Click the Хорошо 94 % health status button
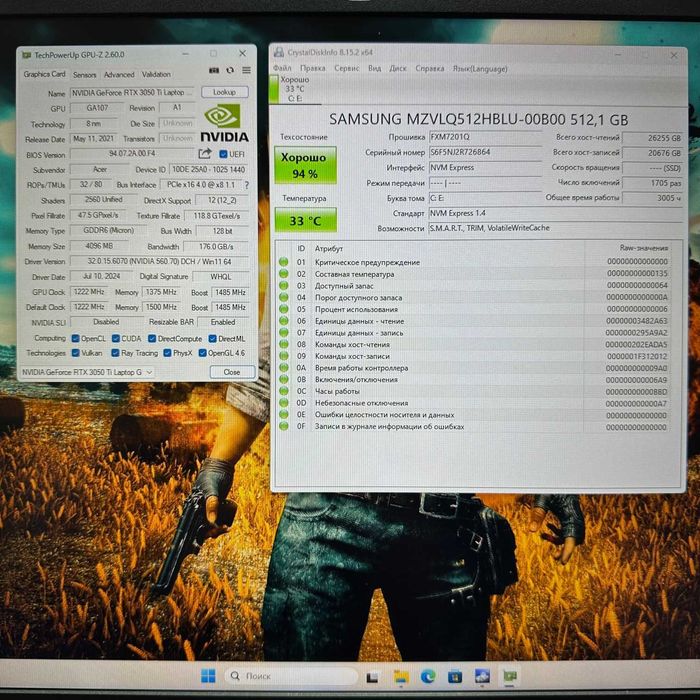Image resolution: width=700 pixels, height=700 pixels. click(x=305, y=165)
